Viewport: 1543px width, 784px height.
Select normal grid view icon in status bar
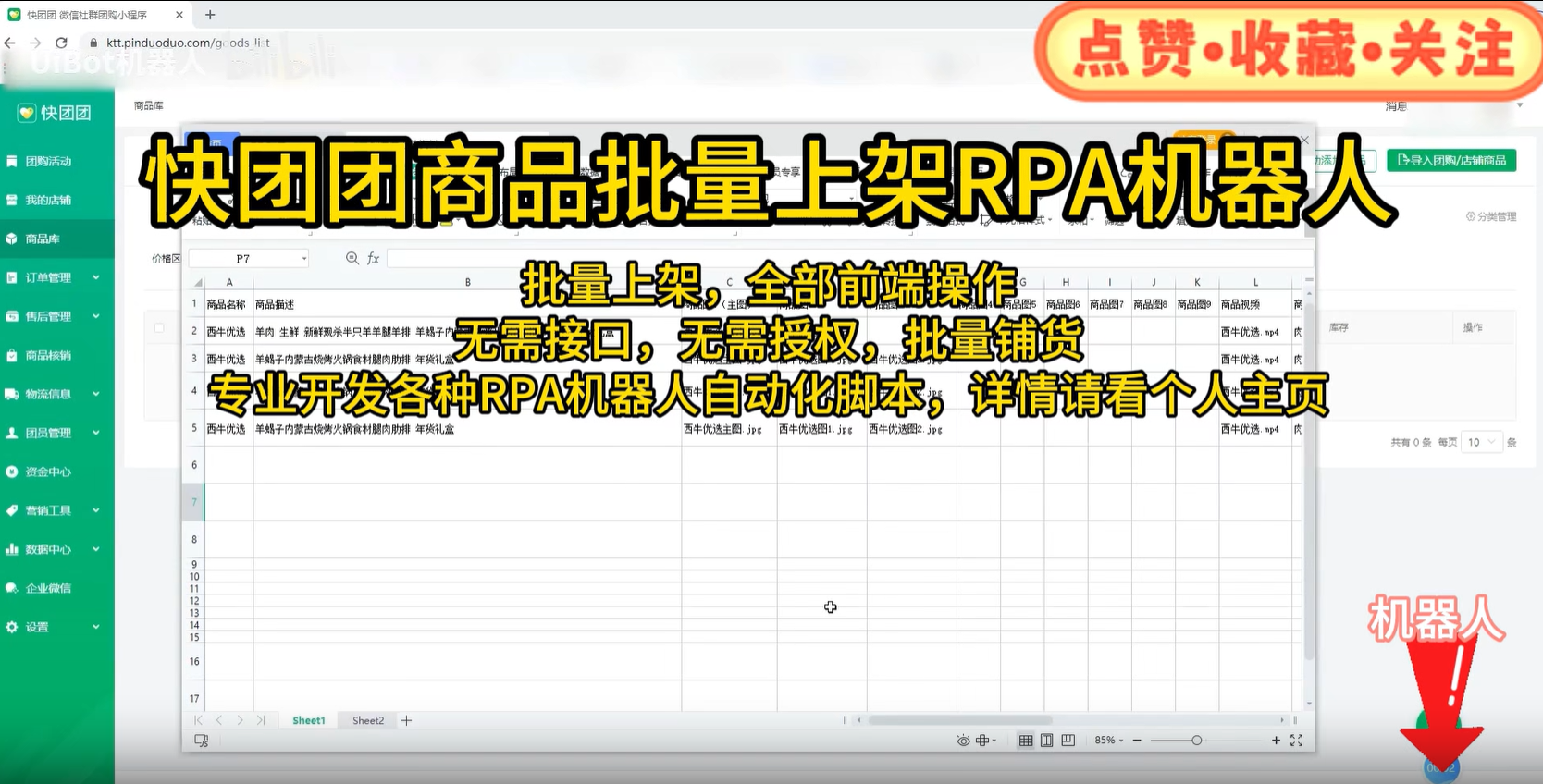point(1026,741)
